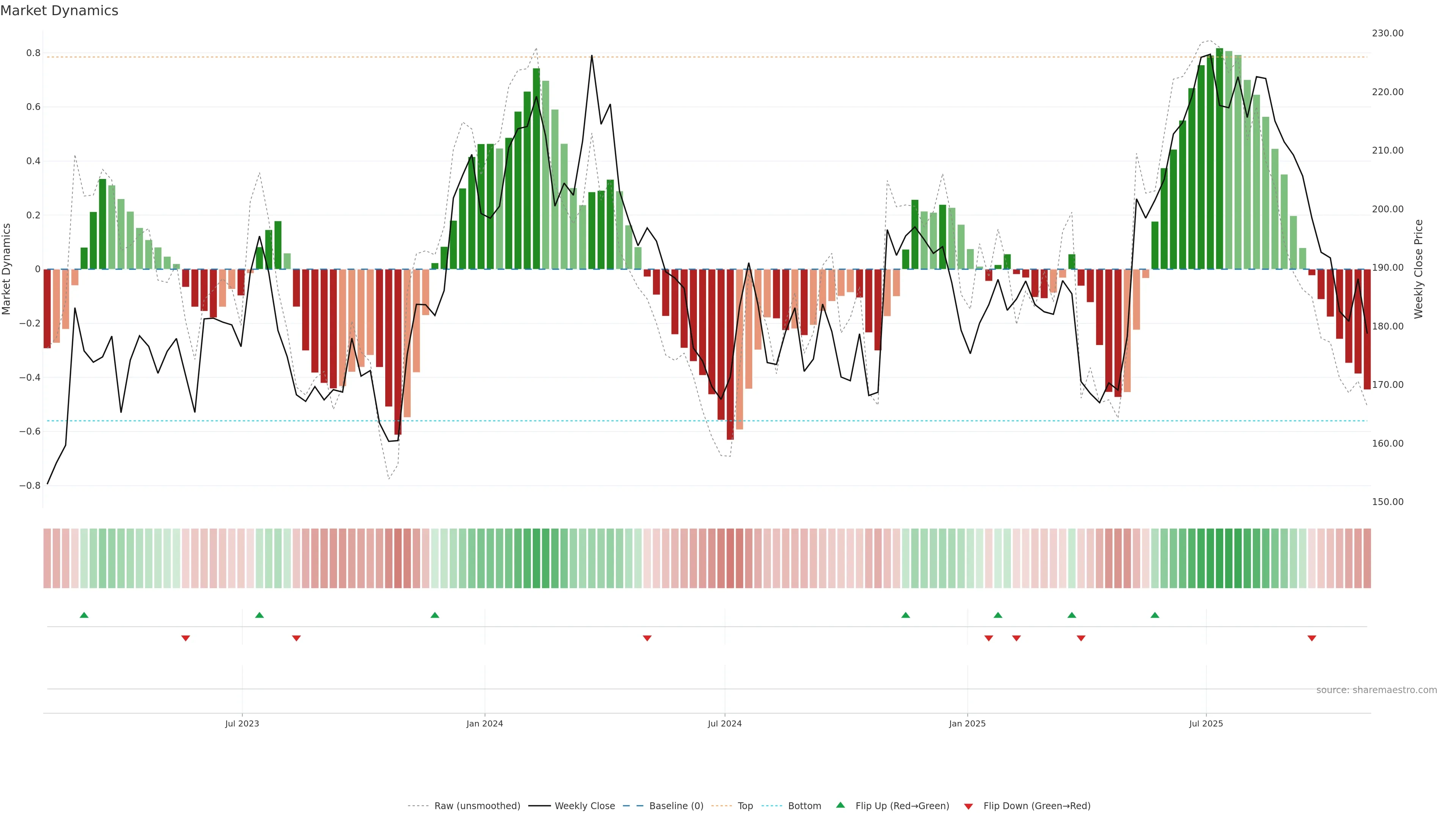
Task: Toggle Weekly Close series in legend
Action: tap(584, 806)
